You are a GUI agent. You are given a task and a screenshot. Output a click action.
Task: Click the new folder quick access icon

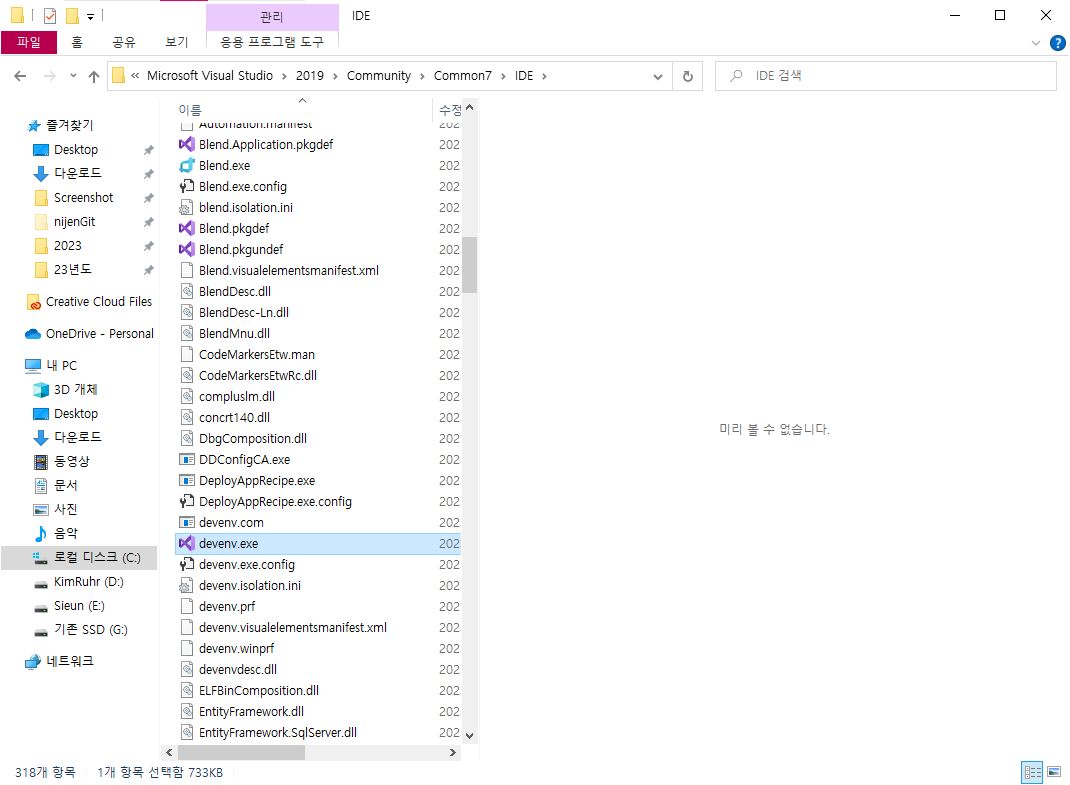(72, 15)
